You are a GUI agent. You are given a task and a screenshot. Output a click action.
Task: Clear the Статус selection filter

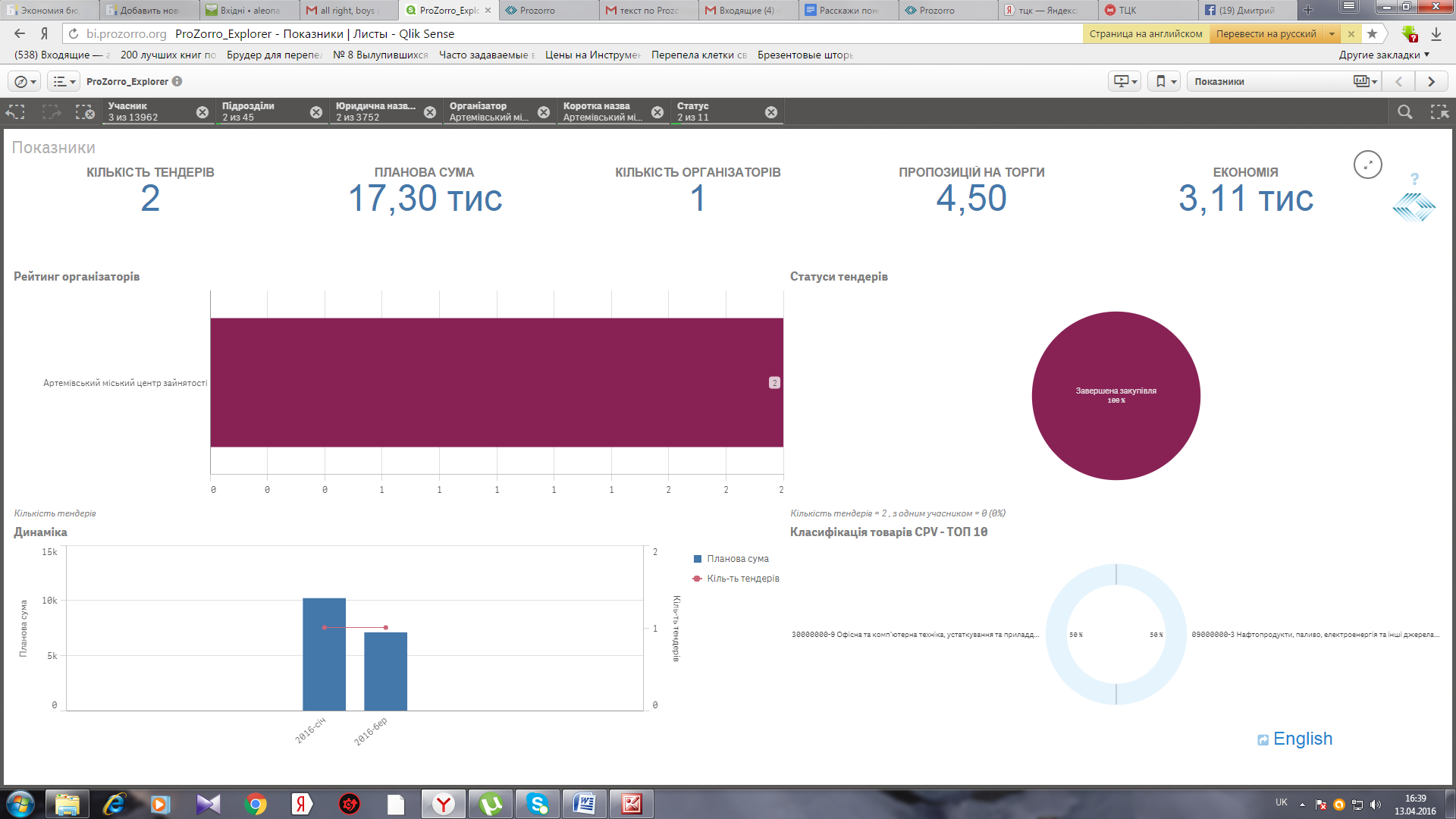click(x=771, y=112)
